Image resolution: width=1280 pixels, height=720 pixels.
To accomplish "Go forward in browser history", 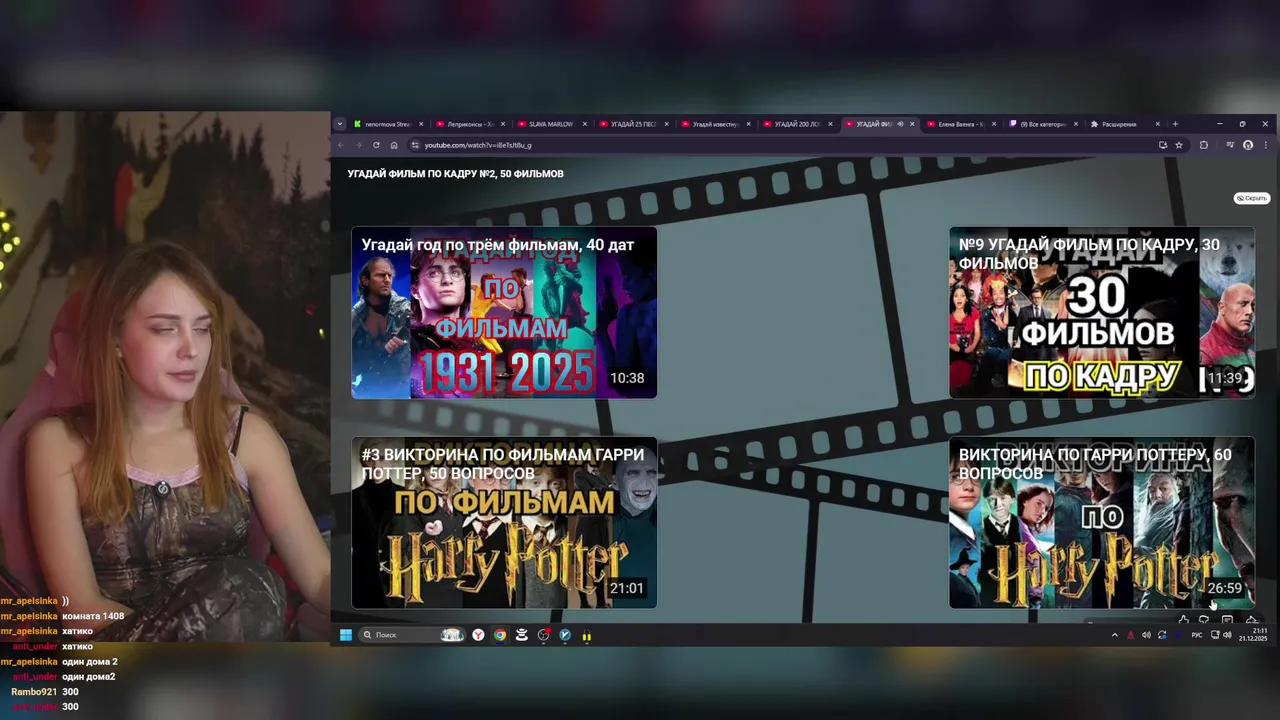I will [358, 145].
